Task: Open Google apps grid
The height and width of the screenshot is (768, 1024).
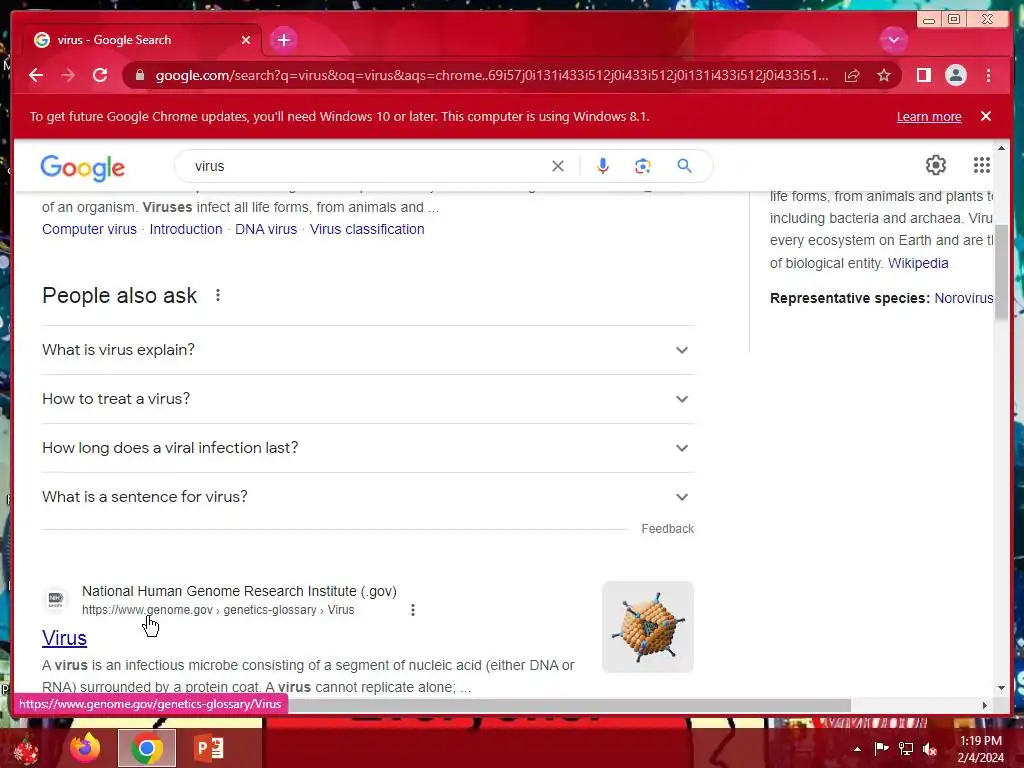Action: click(x=982, y=165)
